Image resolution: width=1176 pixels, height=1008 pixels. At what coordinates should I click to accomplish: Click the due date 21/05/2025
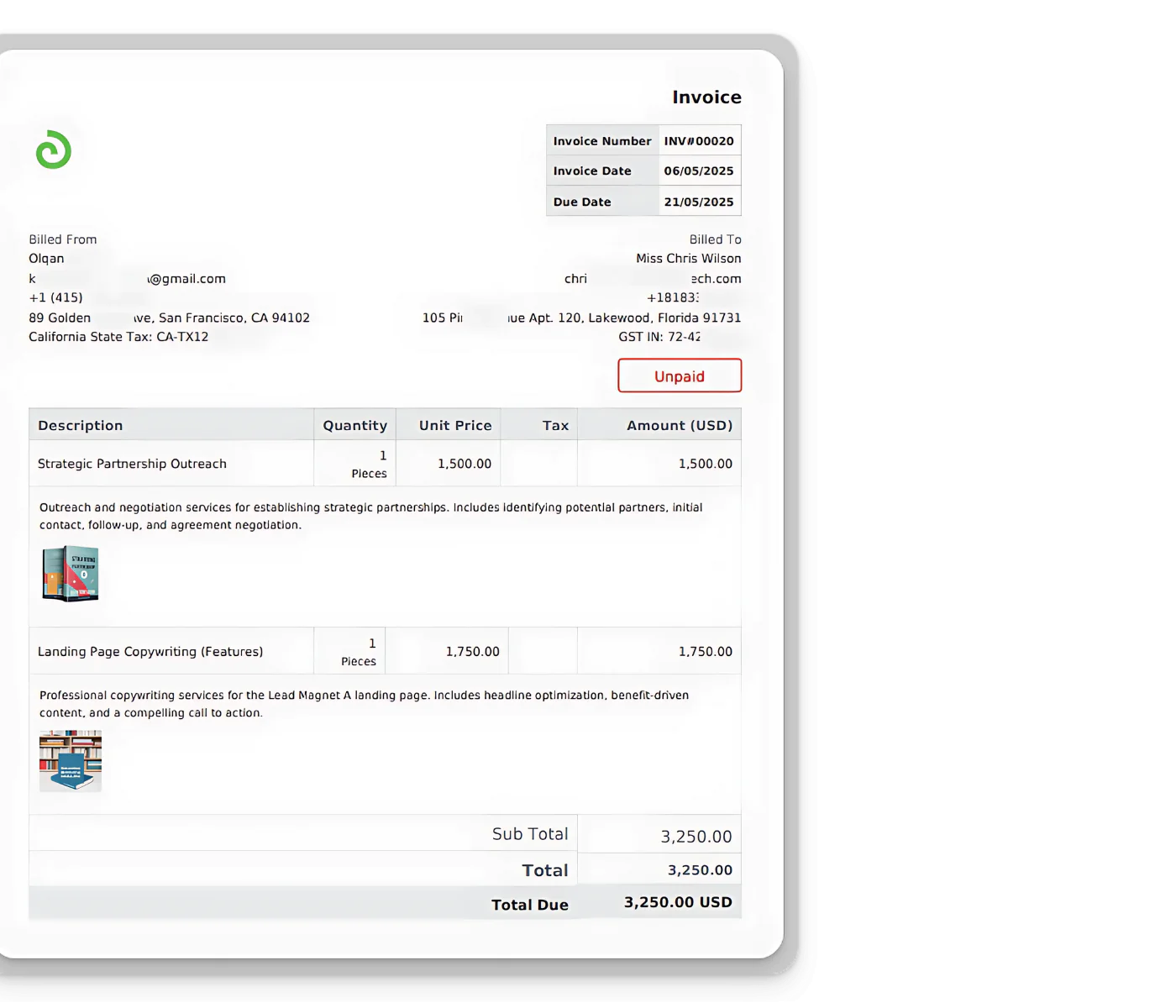(698, 202)
